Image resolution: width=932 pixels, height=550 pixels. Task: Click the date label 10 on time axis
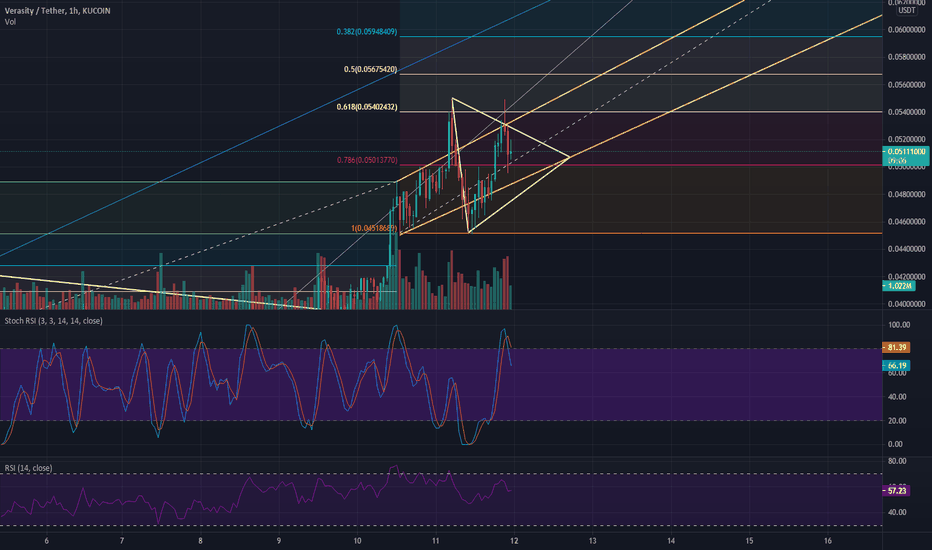tap(357, 541)
